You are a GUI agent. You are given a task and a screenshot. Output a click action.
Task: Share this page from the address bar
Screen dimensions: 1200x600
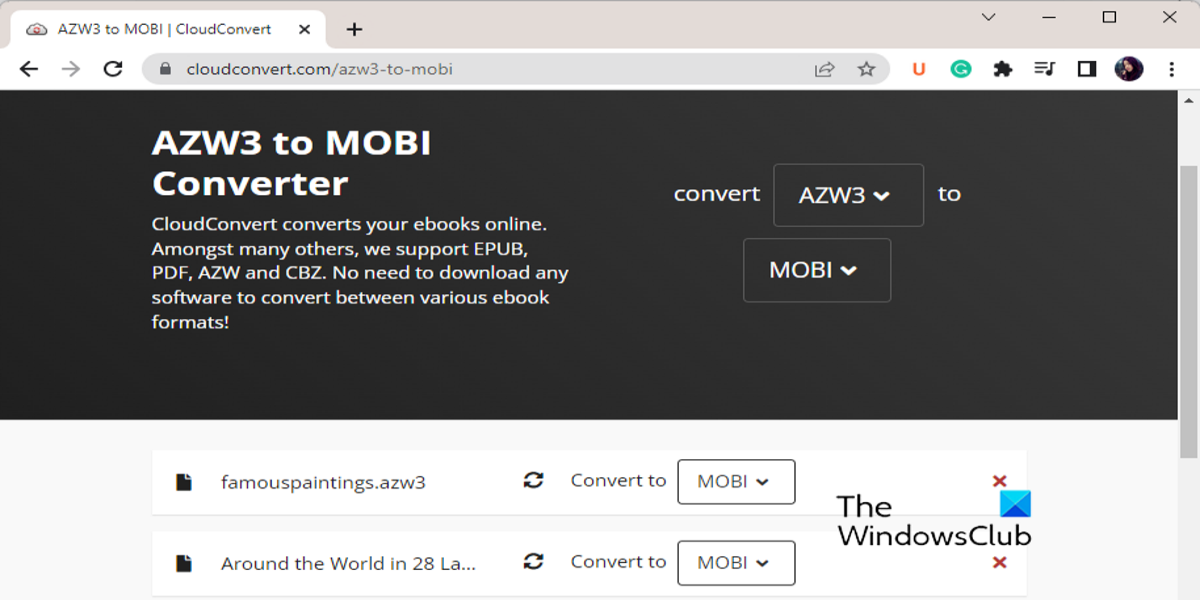click(x=825, y=69)
